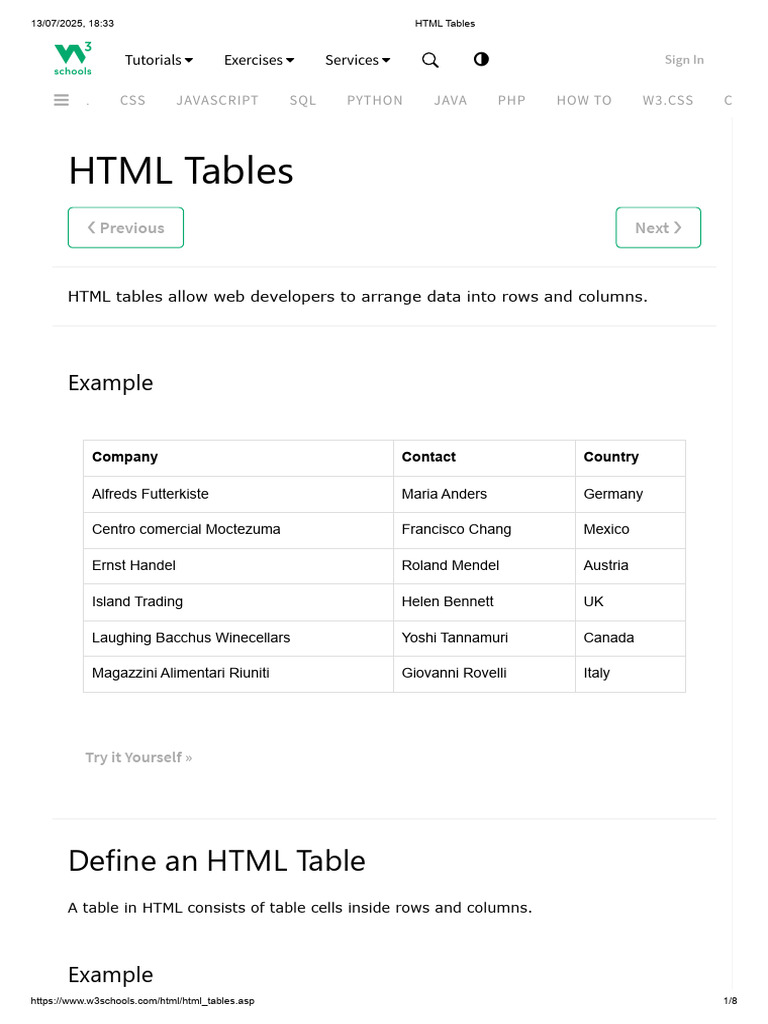Open JAVA in the topic bar

point(450,100)
